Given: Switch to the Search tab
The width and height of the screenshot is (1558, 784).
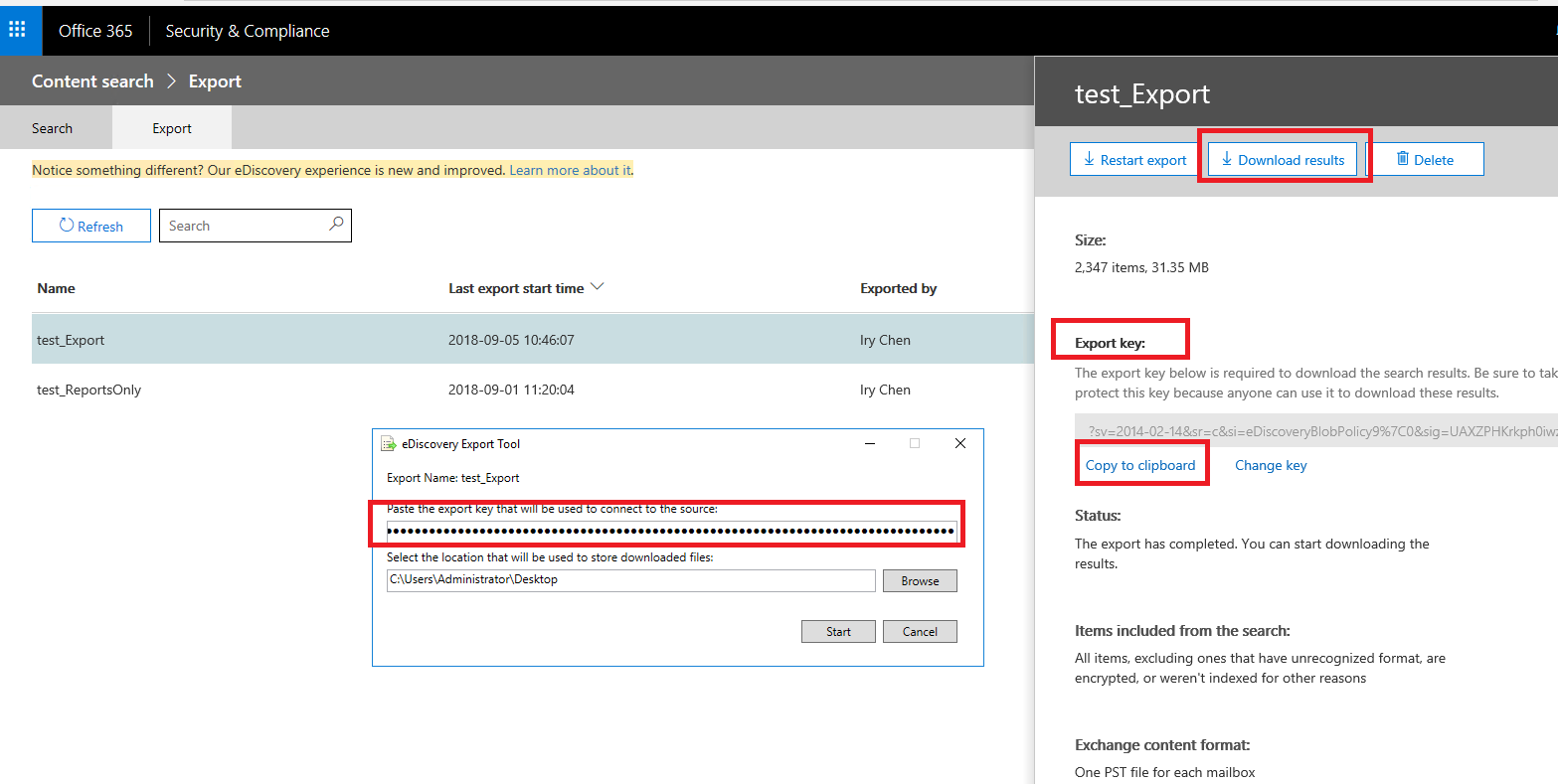Looking at the screenshot, I should [x=52, y=128].
